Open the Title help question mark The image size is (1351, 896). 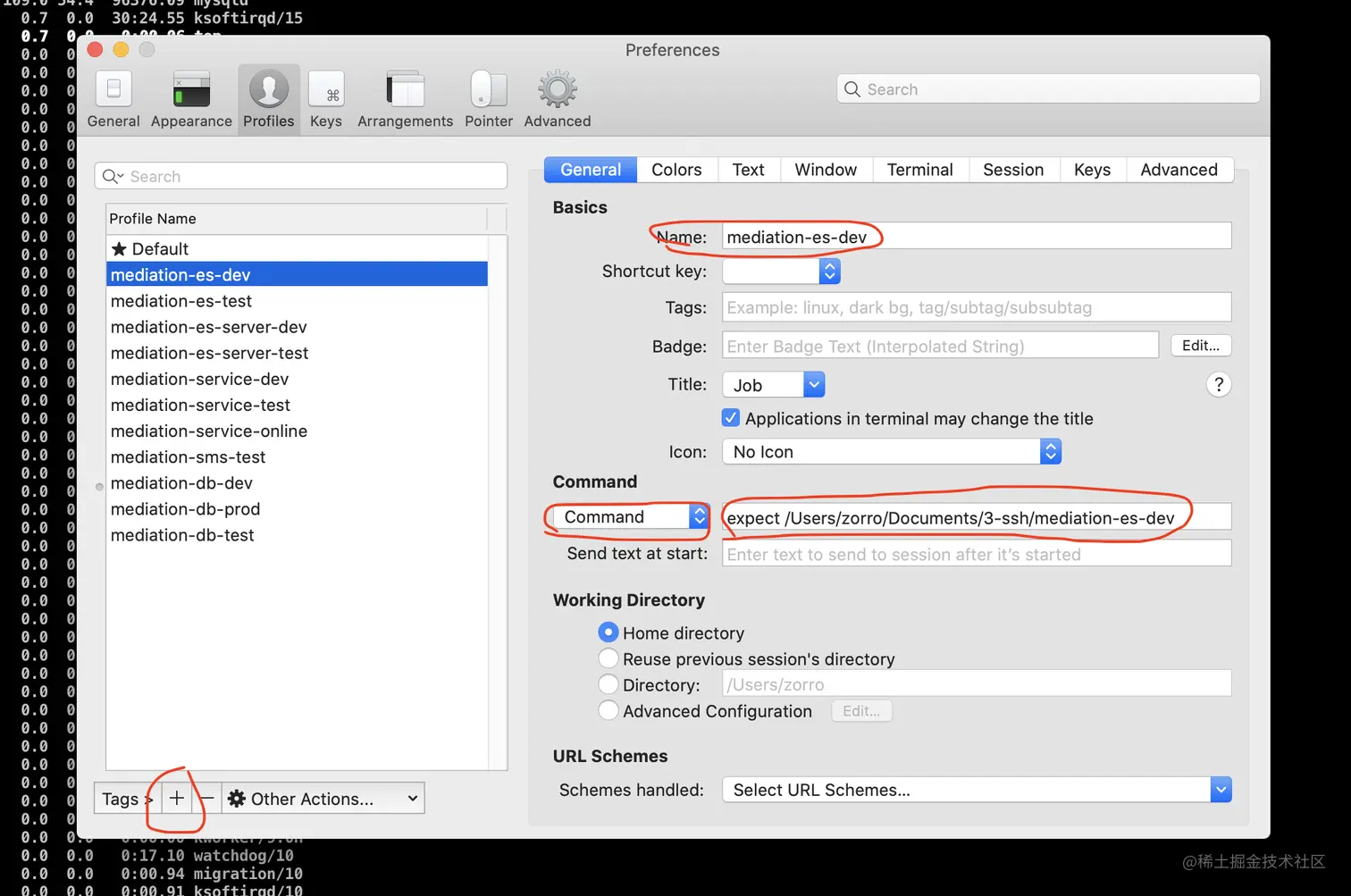point(1219,385)
